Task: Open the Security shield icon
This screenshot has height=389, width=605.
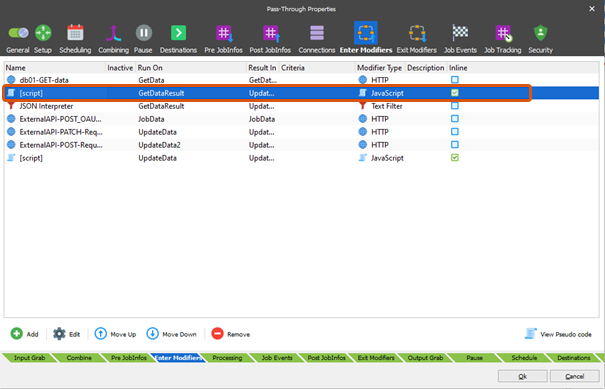Action: (541, 33)
